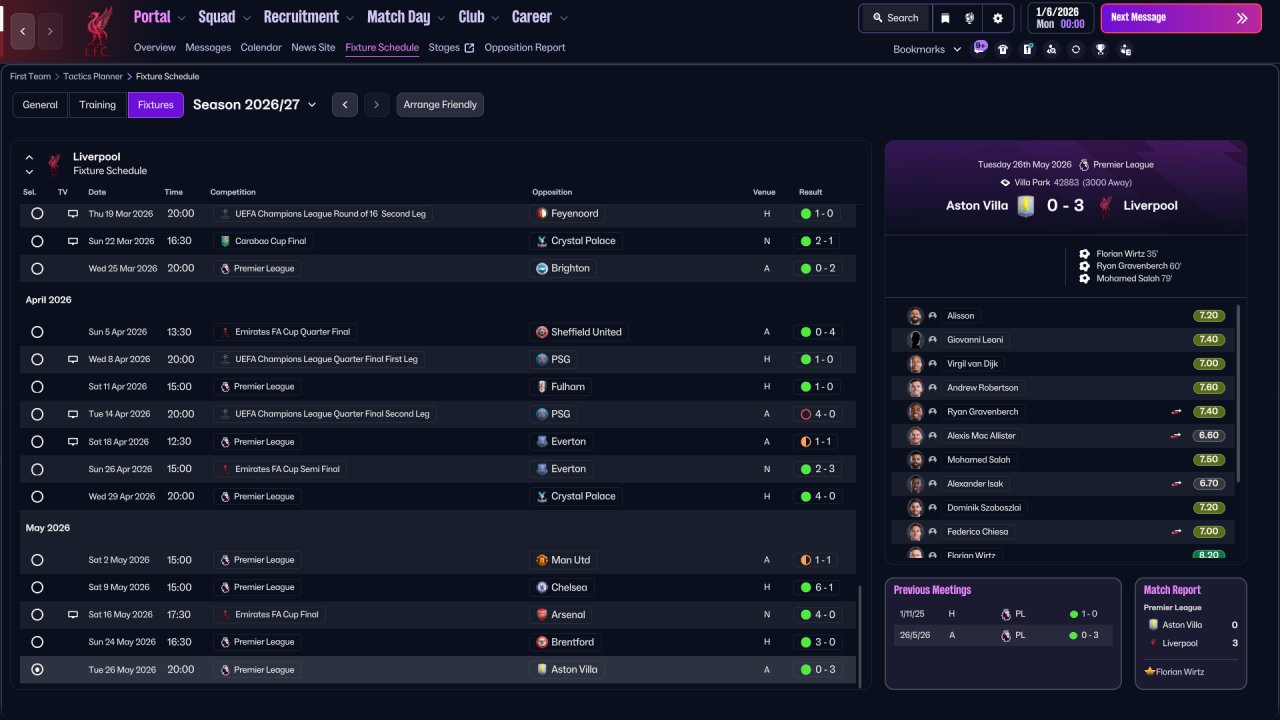Click the circular arrows icon in the bookmarks row

click(1076, 49)
